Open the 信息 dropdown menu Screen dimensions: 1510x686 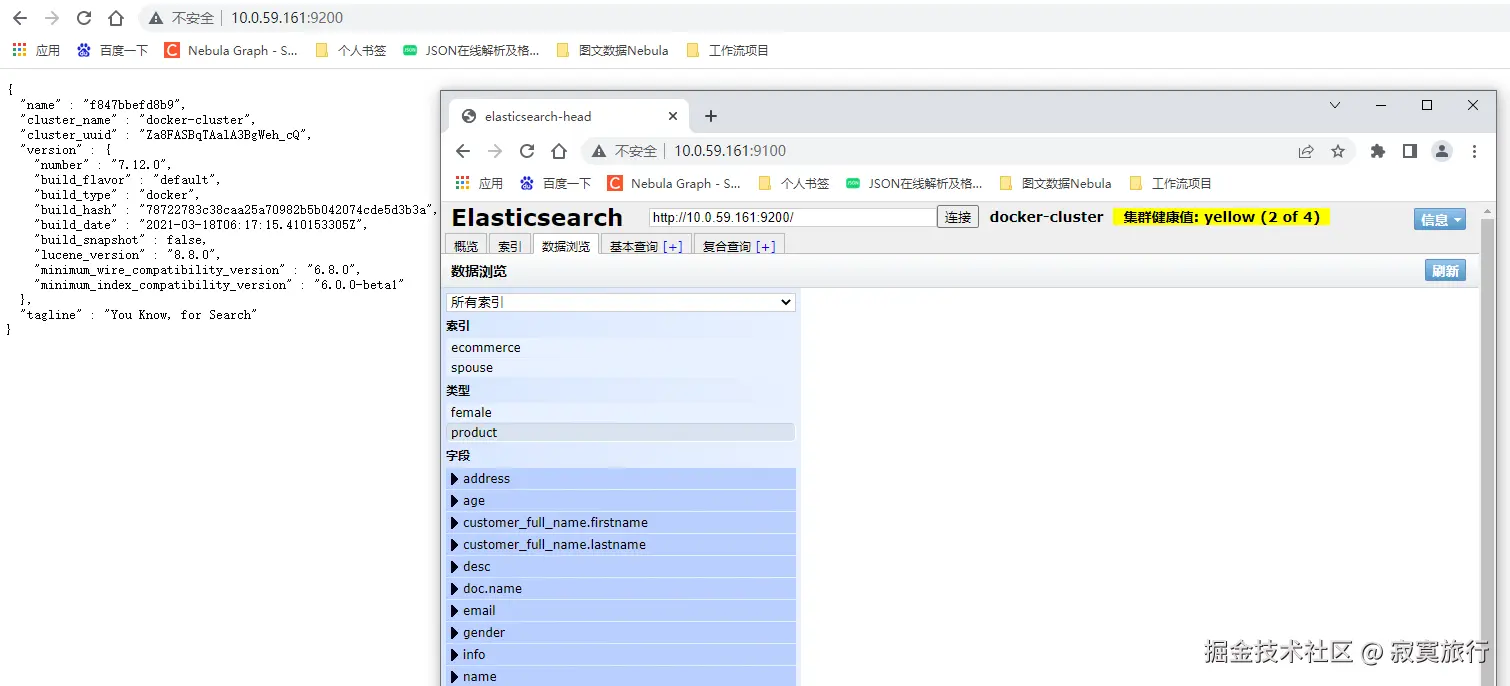click(1440, 219)
